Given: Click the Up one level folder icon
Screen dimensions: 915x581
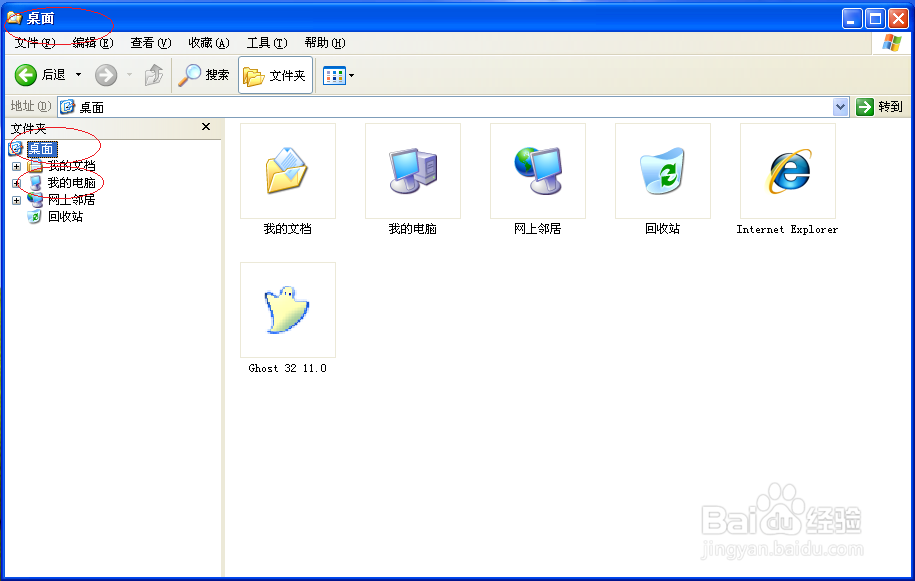Looking at the screenshot, I should (154, 75).
